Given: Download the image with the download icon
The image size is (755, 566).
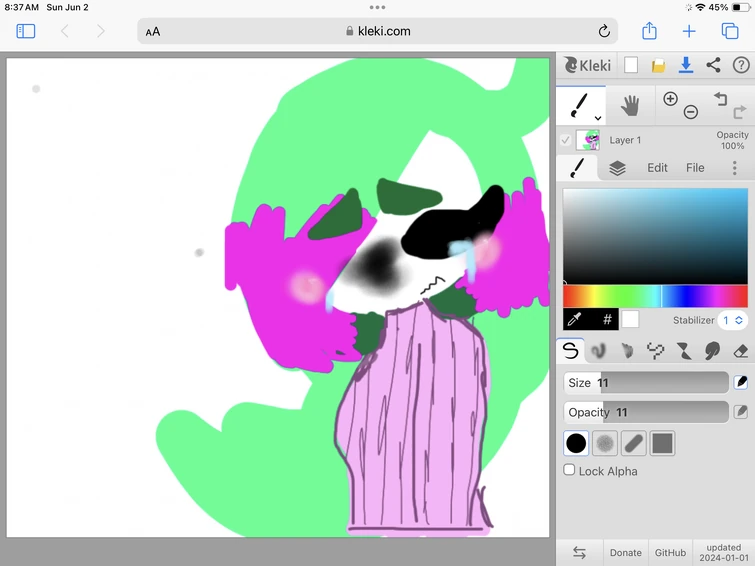Looking at the screenshot, I should pos(686,65).
